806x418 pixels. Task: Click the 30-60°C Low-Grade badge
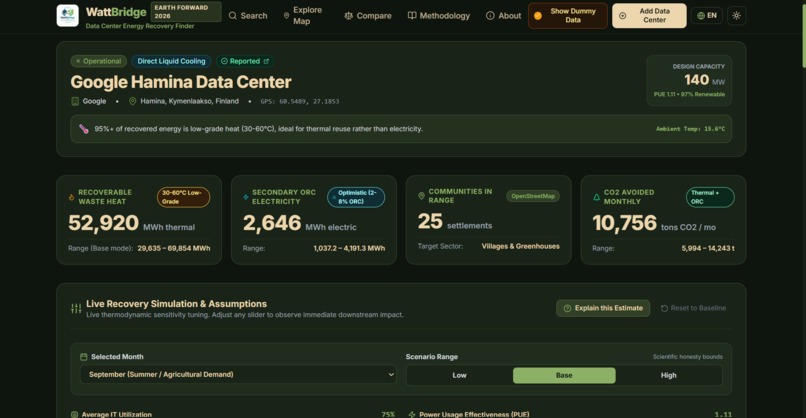pyautogui.click(x=184, y=197)
